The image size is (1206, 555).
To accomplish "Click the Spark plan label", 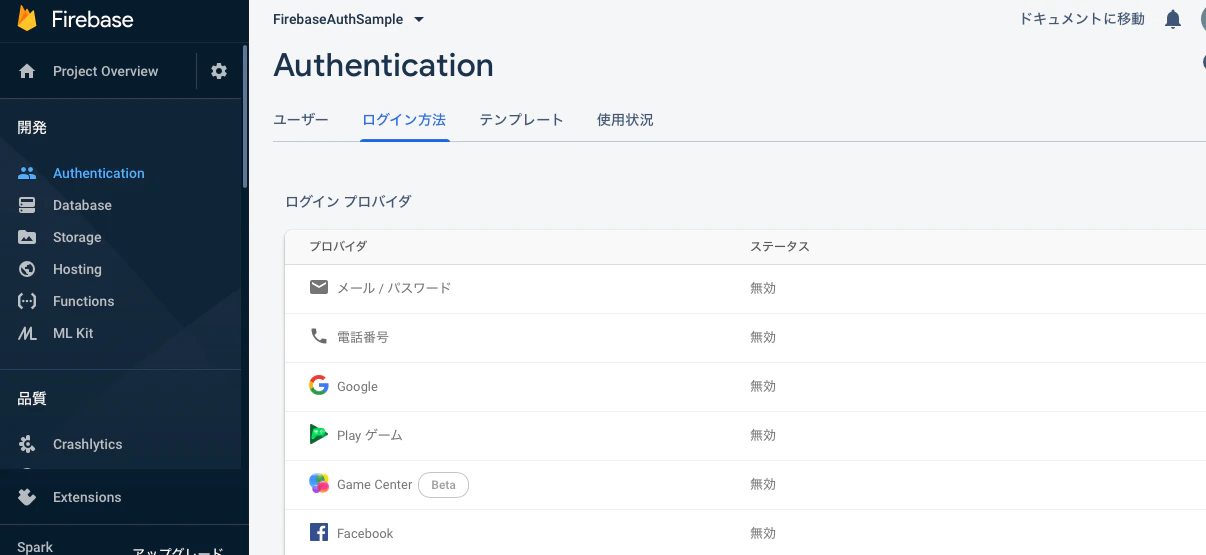I will point(35,547).
